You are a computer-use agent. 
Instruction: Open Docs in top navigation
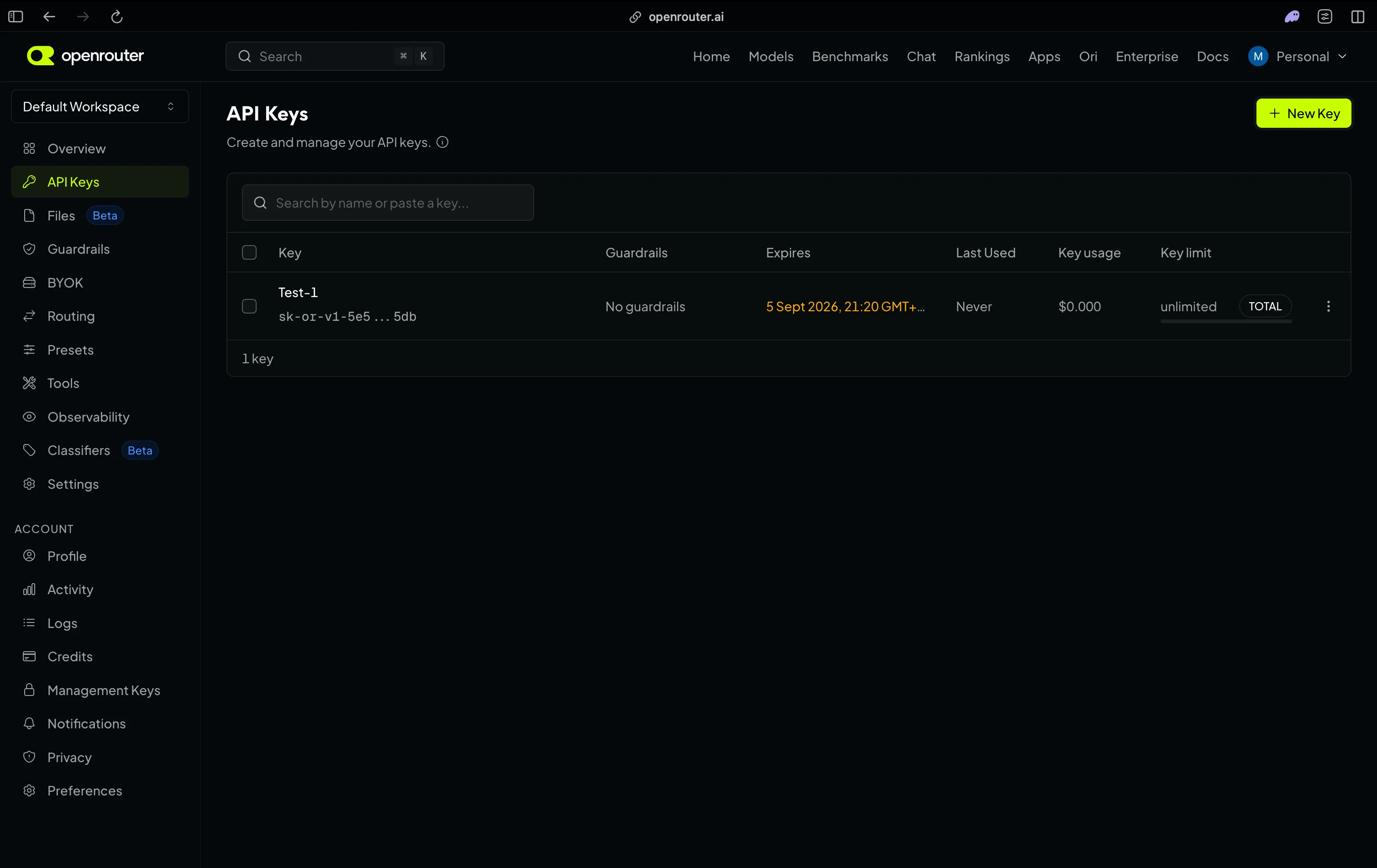1212,56
